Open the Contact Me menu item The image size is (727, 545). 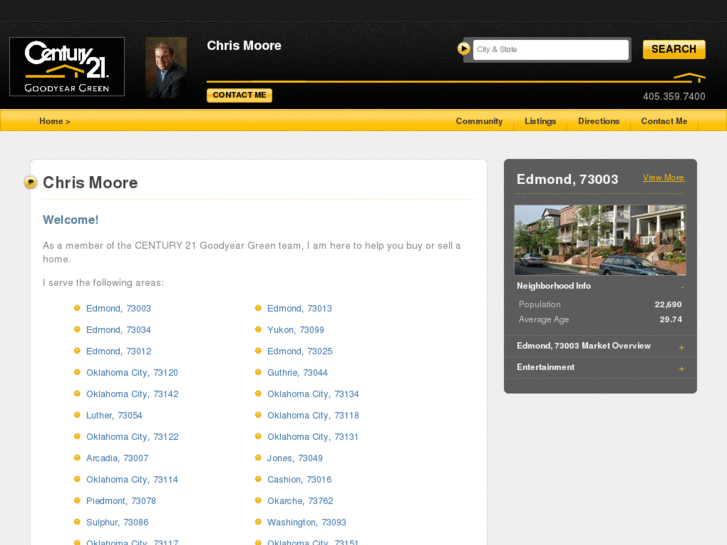tap(664, 121)
